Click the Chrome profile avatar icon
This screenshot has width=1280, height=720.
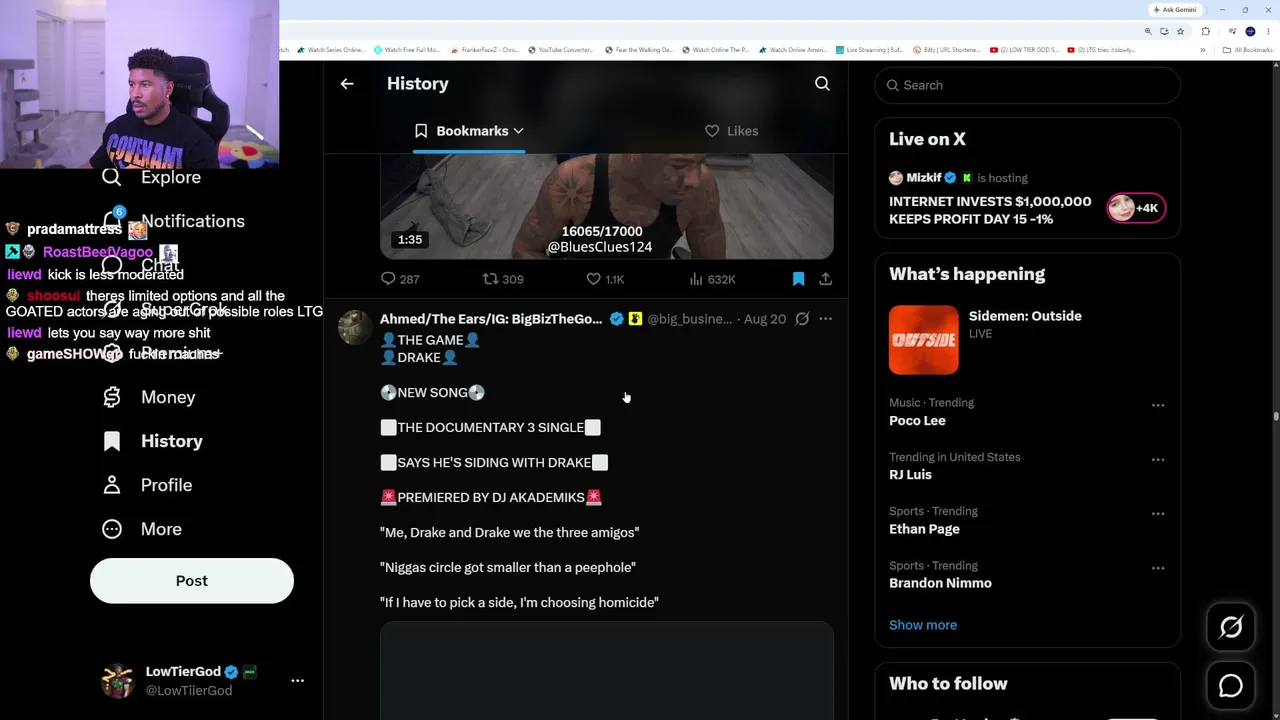pos(1251,31)
